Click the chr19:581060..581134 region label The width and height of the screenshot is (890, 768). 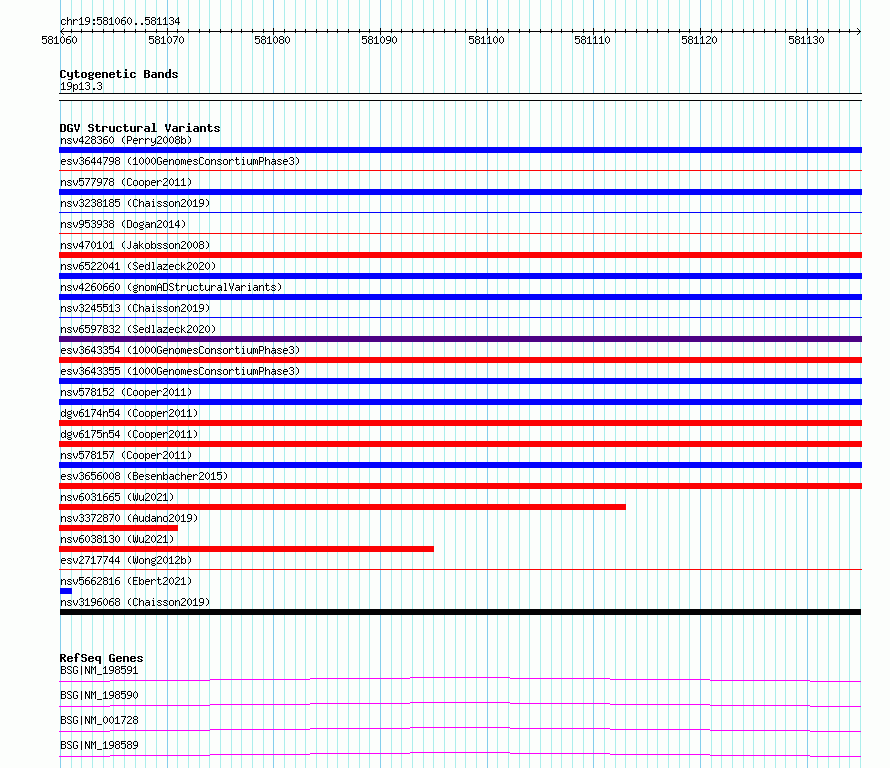click(120, 21)
